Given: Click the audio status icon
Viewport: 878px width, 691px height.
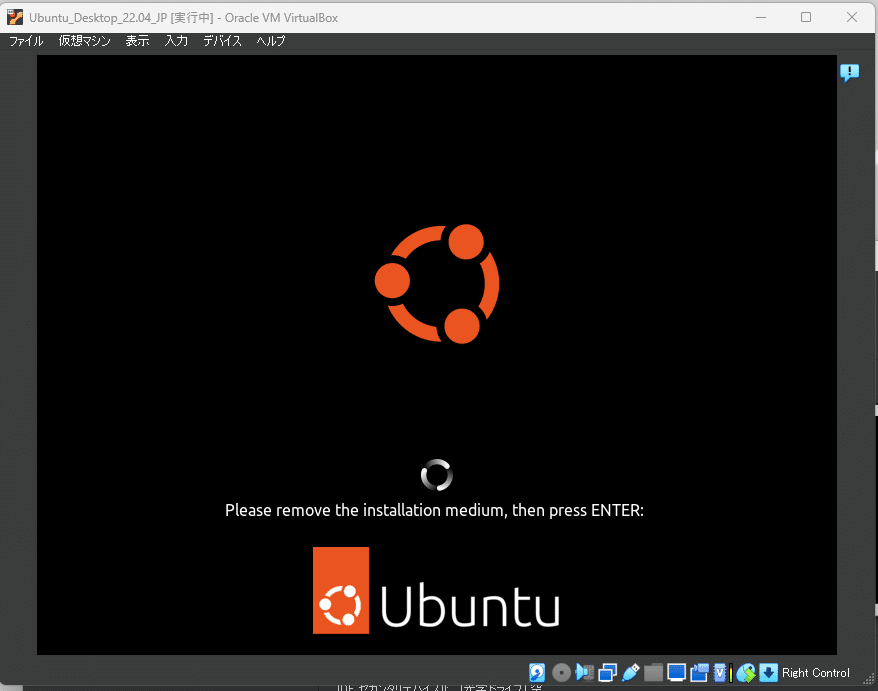Looking at the screenshot, I should tap(584, 672).
